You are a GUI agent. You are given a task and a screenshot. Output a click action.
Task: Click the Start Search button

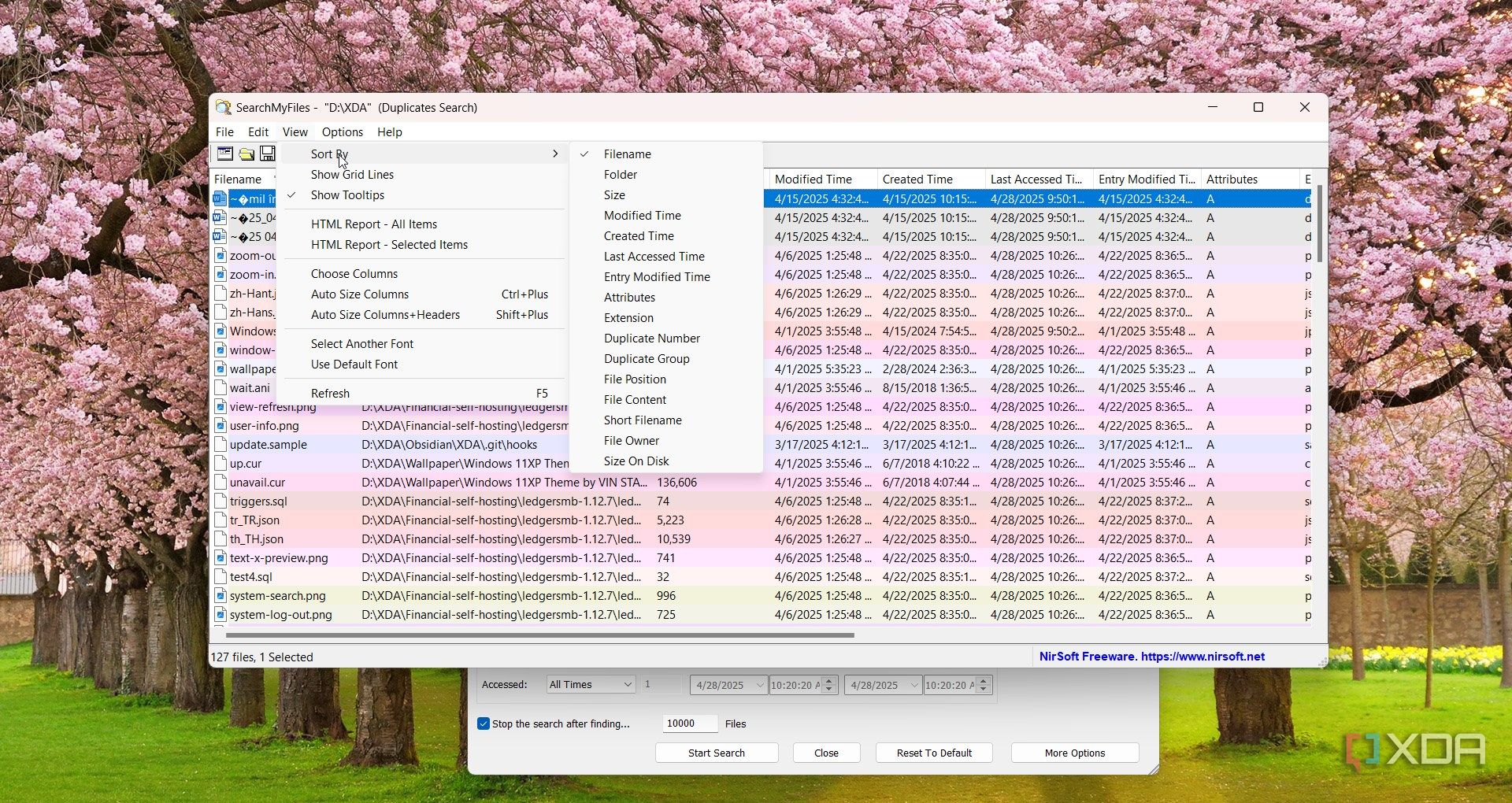(x=717, y=753)
